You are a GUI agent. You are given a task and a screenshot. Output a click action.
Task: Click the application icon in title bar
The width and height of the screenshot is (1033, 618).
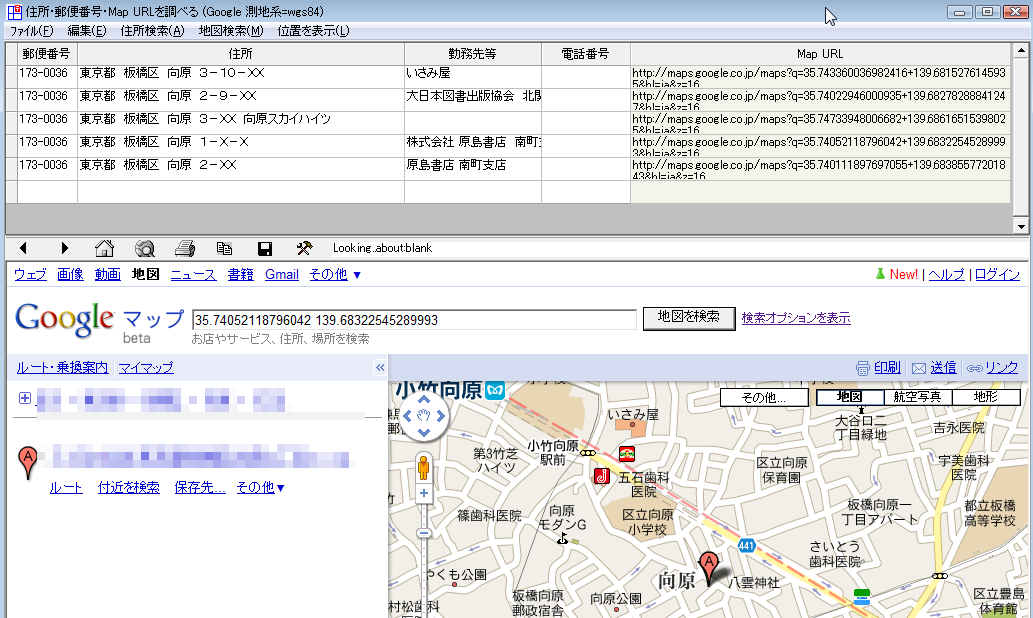click(x=14, y=12)
